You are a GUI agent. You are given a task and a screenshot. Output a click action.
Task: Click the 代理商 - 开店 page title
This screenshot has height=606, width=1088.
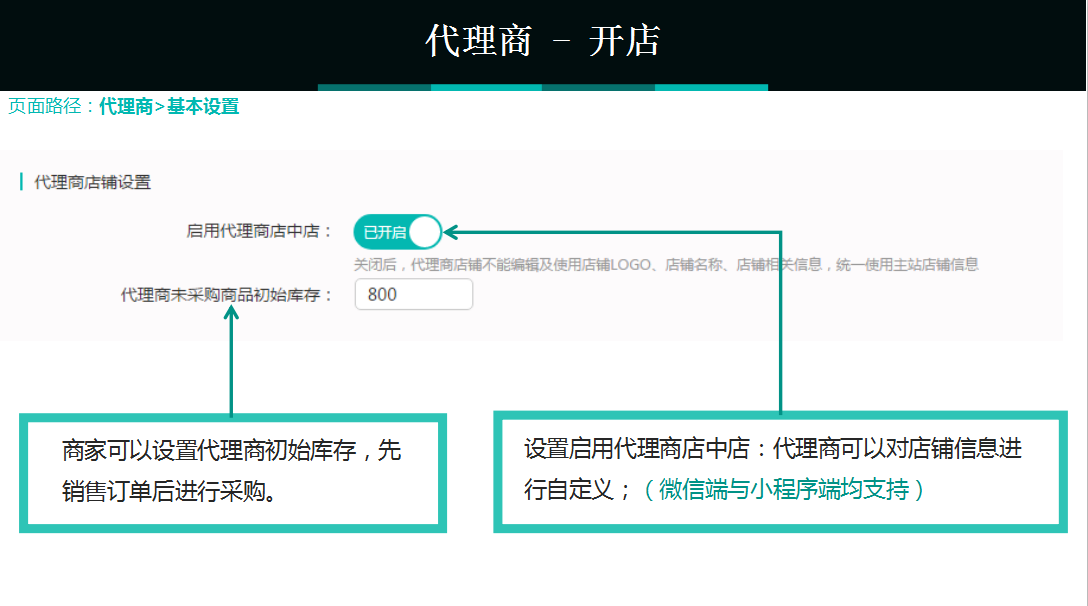pos(542,42)
